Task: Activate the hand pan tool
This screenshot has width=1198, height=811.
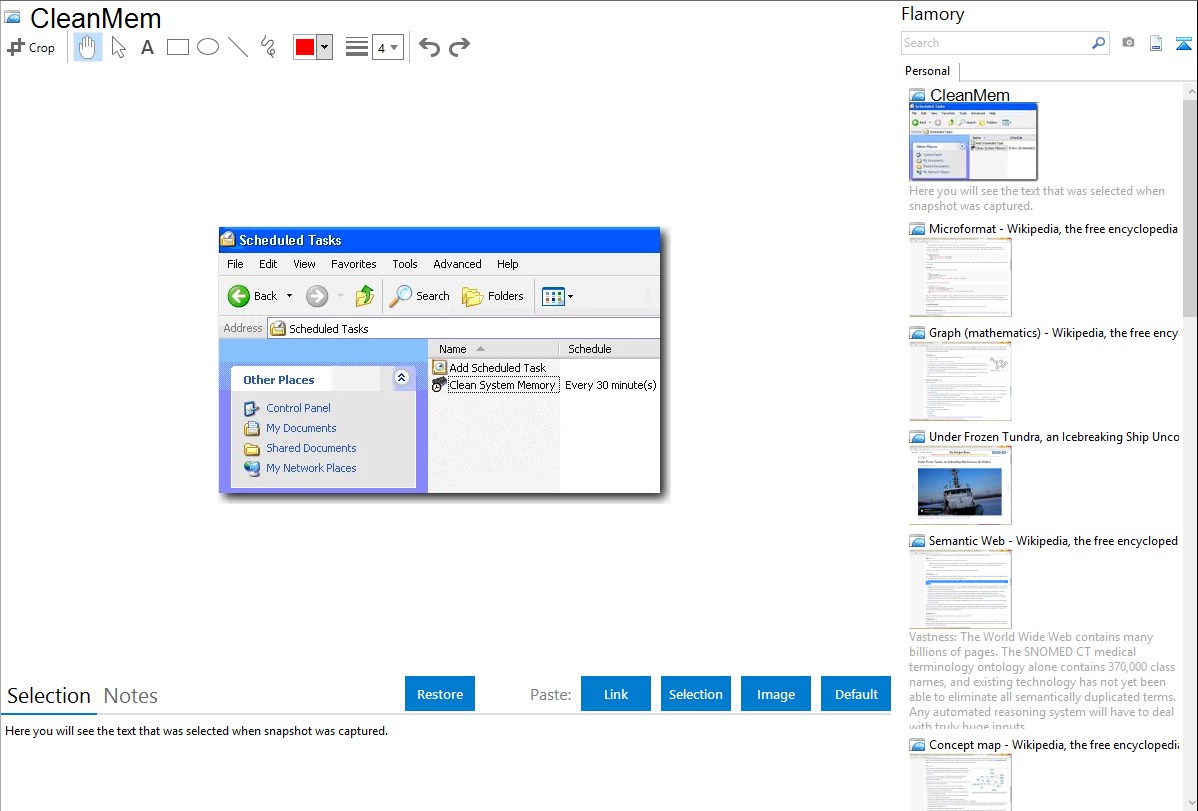Action: pyautogui.click(x=88, y=47)
